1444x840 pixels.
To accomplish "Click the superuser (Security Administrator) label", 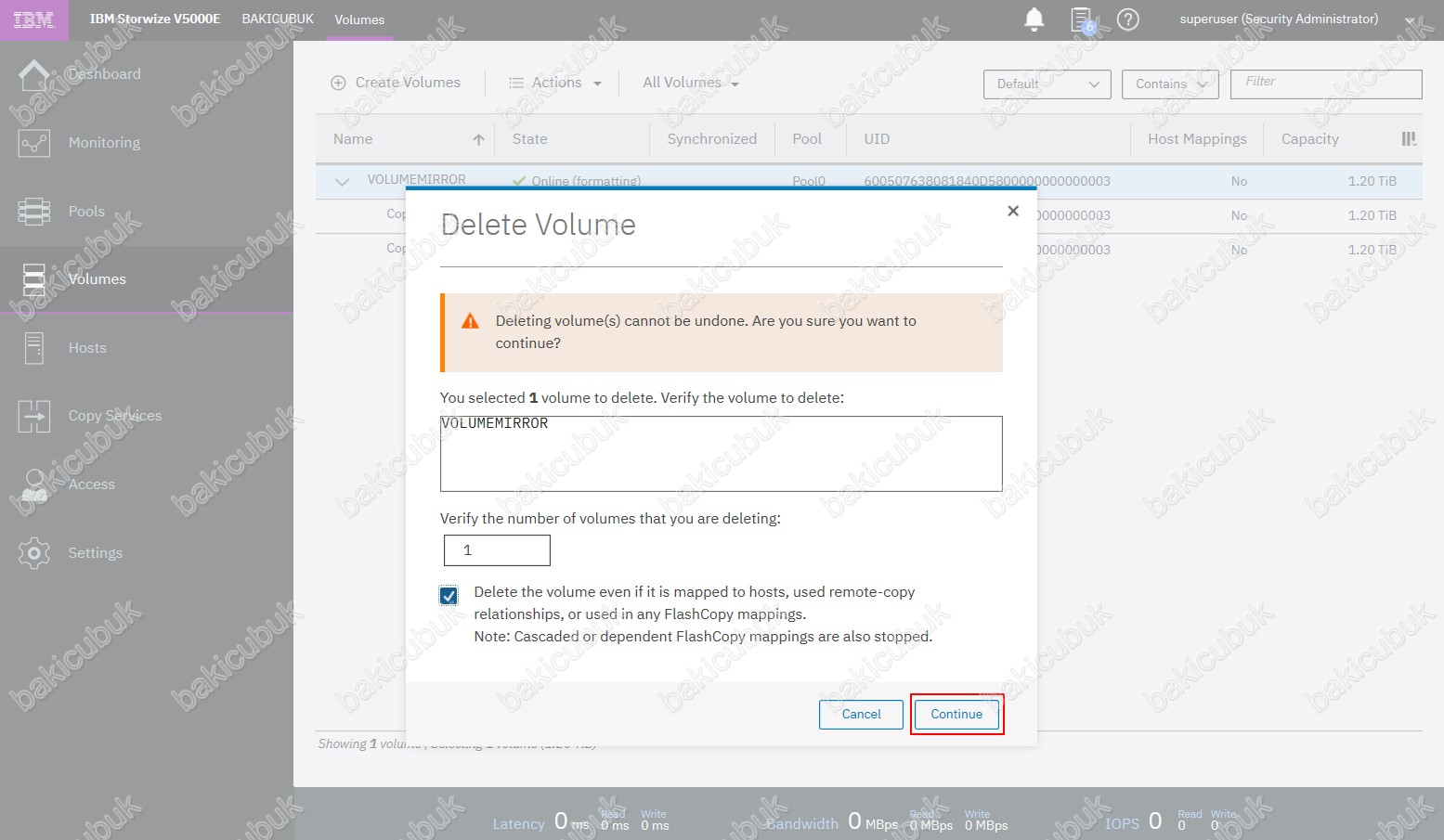I will [x=1279, y=19].
